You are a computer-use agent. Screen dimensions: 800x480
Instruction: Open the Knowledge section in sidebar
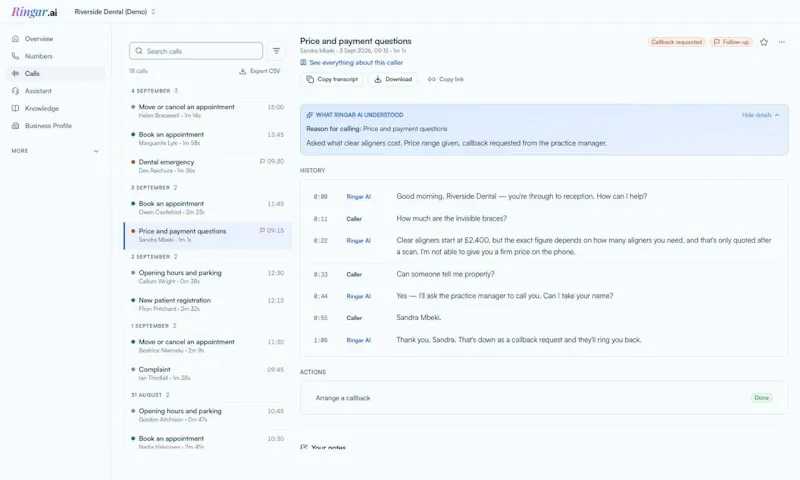point(56,108)
